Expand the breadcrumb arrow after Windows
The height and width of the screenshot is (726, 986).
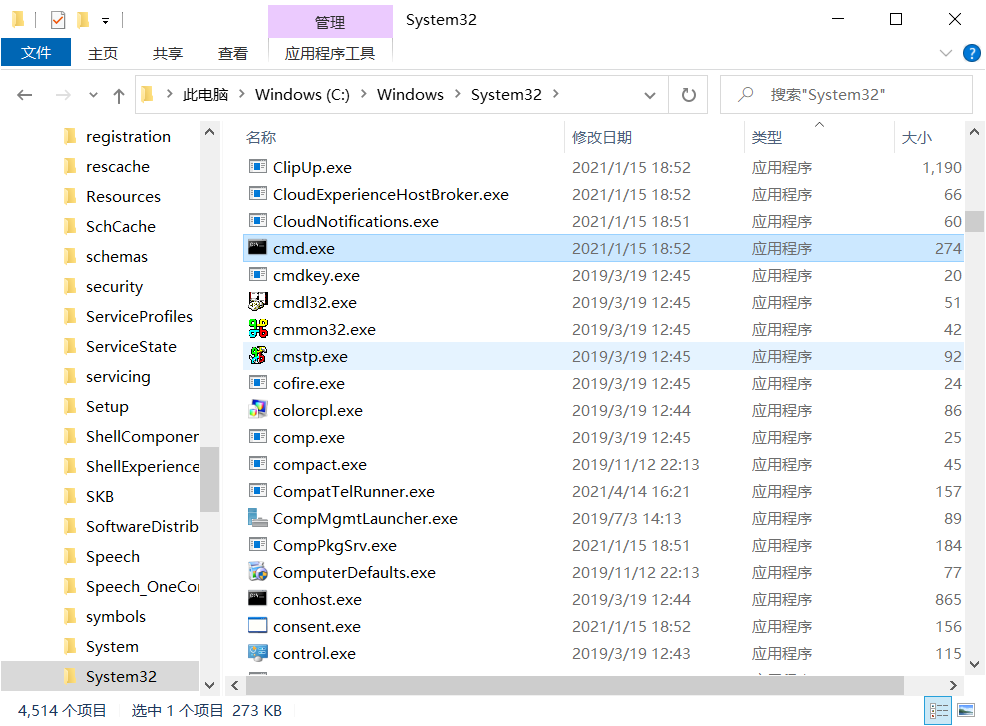pyautogui.click(x=457, y=94)
